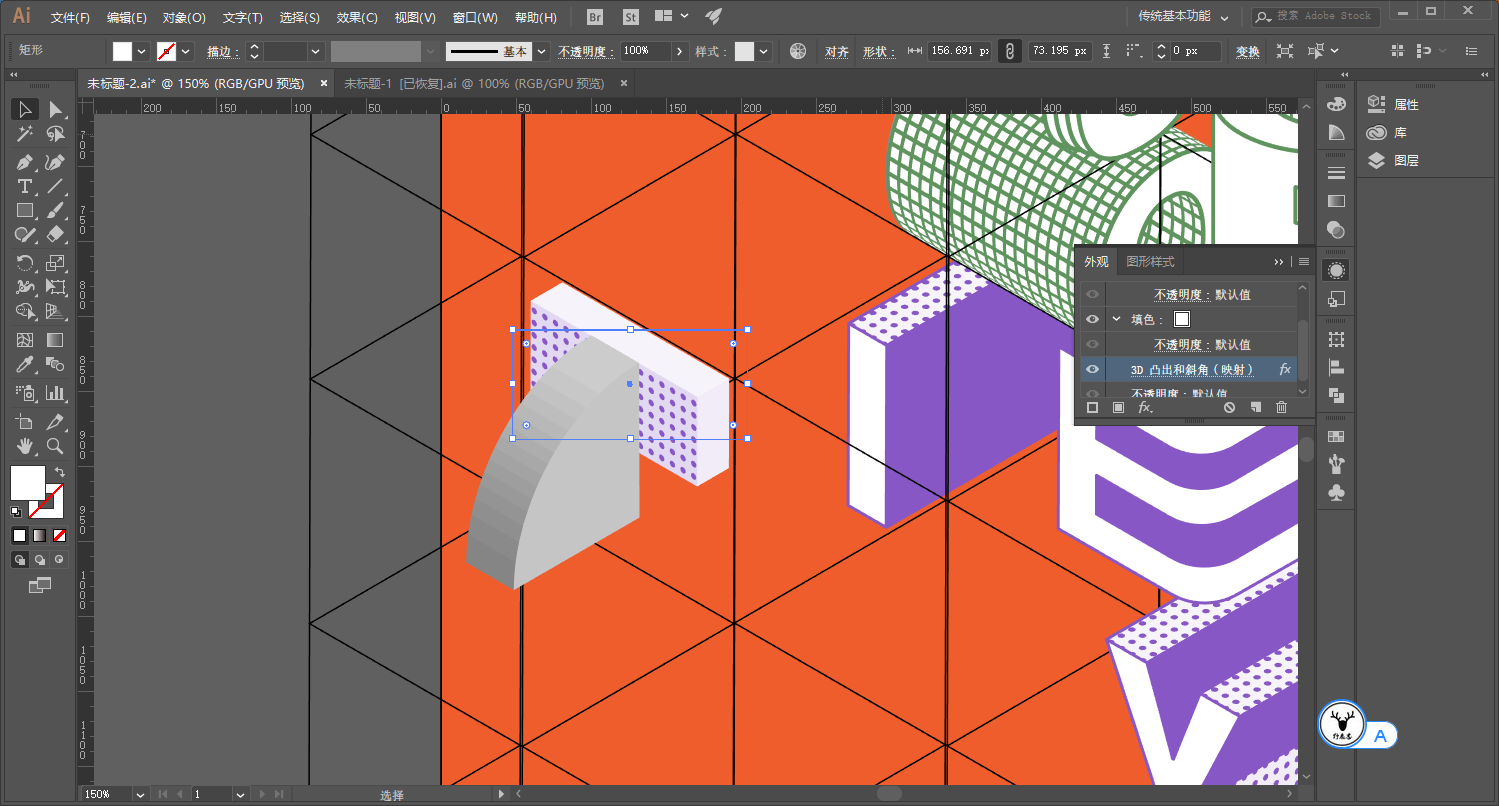Click the rocket GPU performance icon
This screenshot has height=806, width=1499.
tap(713, 16)
